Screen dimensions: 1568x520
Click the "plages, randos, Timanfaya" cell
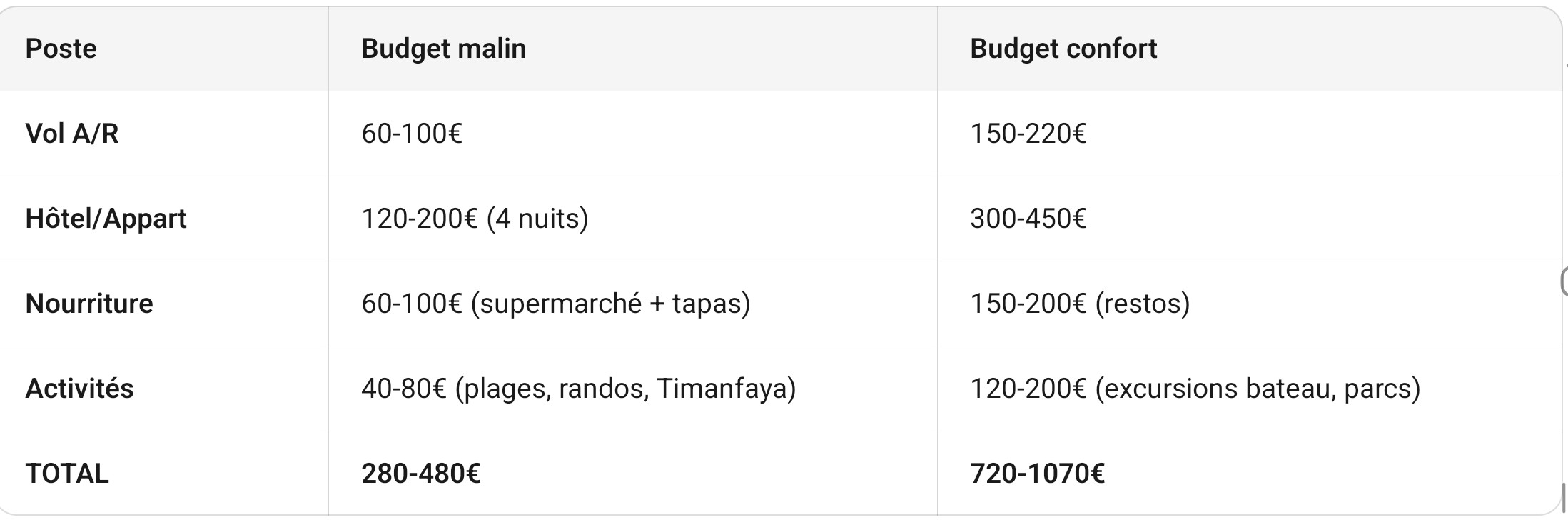pyautogui.click(x=578, y=389)
